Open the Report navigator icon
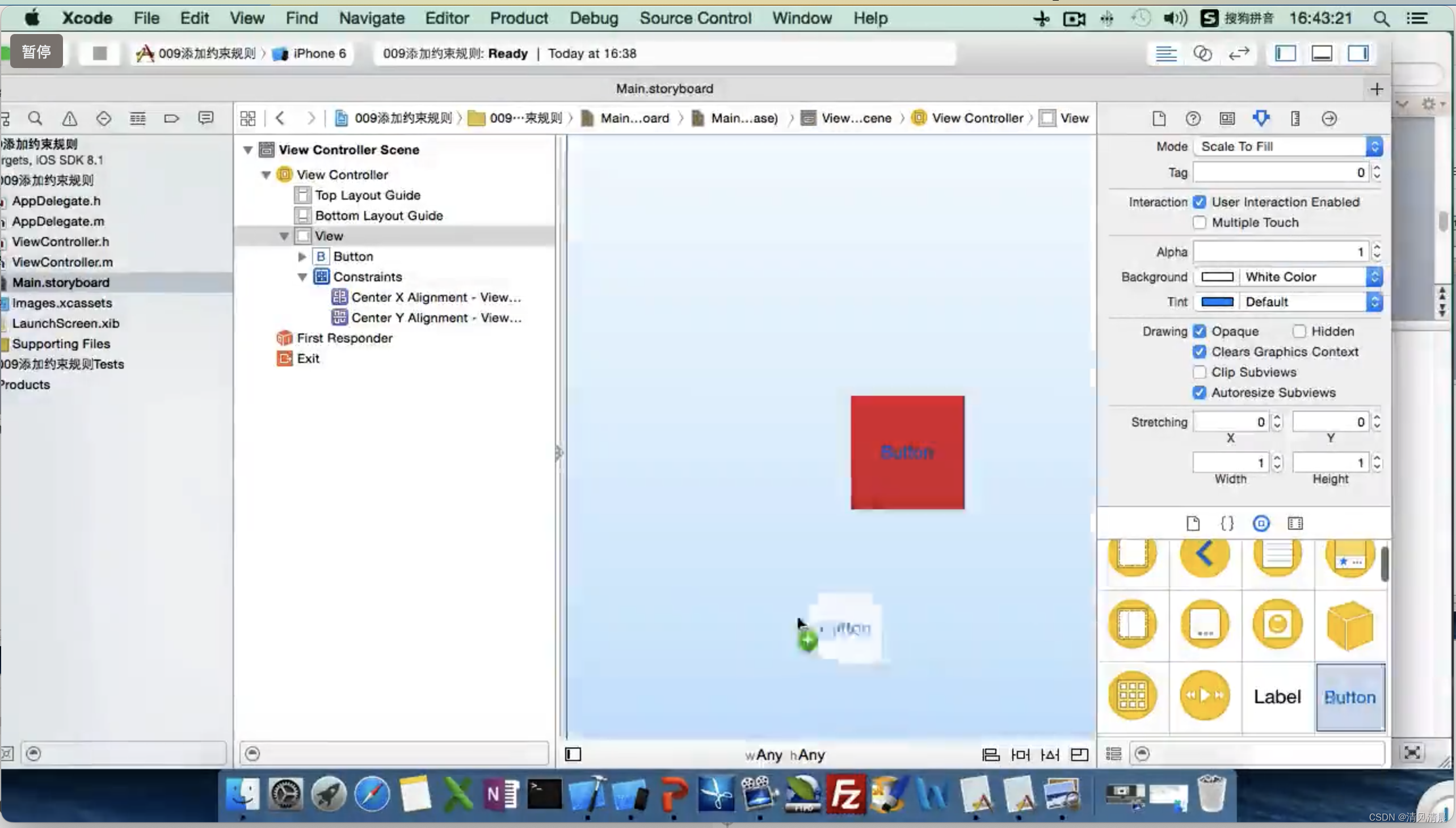Screen dimensions: 1456x828 point(205,119)
